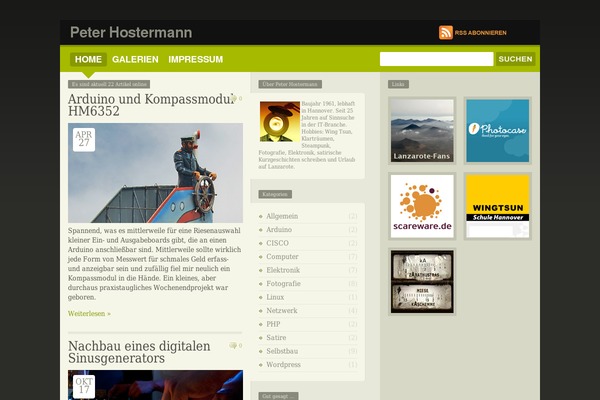Click the orange RSS feed icon
This screenshot has width=600, height=400.
coord(446,33)
